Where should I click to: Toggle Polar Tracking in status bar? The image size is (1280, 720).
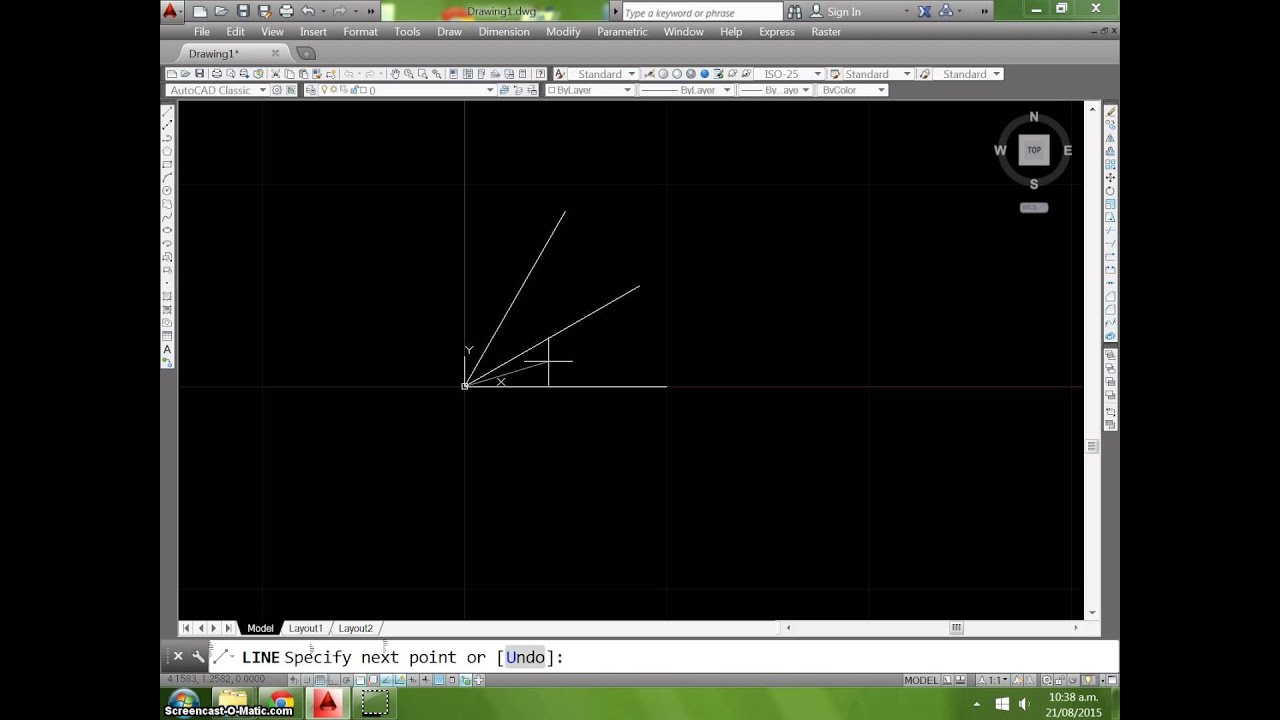pos(347,680)
